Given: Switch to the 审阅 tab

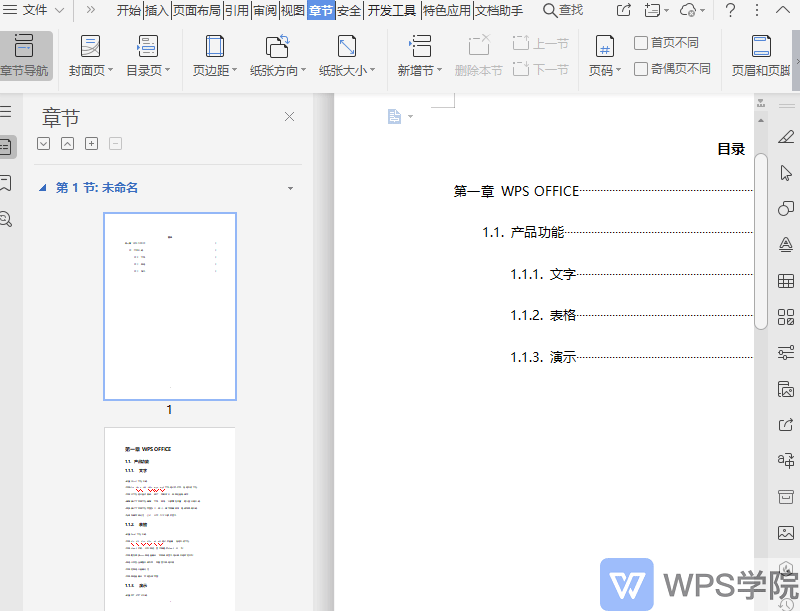Looking at the screenshot, I should tap(265, 10).
